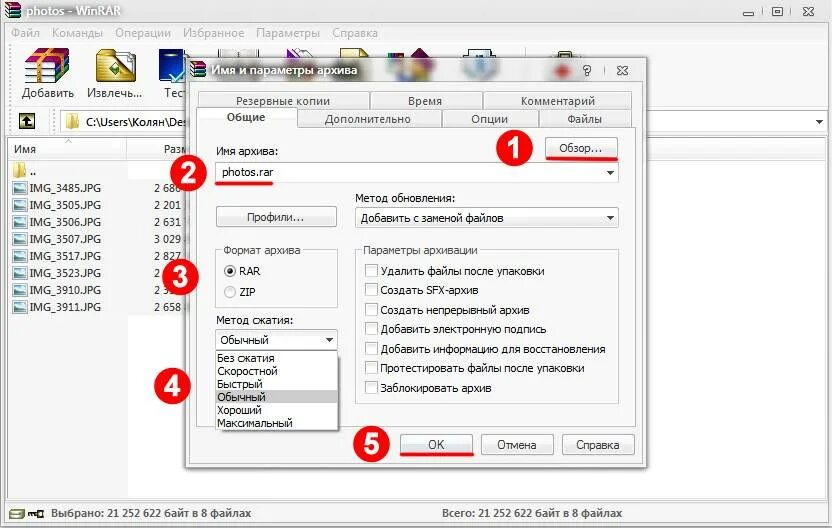Choose Максимальный compression method

point(276,423)
